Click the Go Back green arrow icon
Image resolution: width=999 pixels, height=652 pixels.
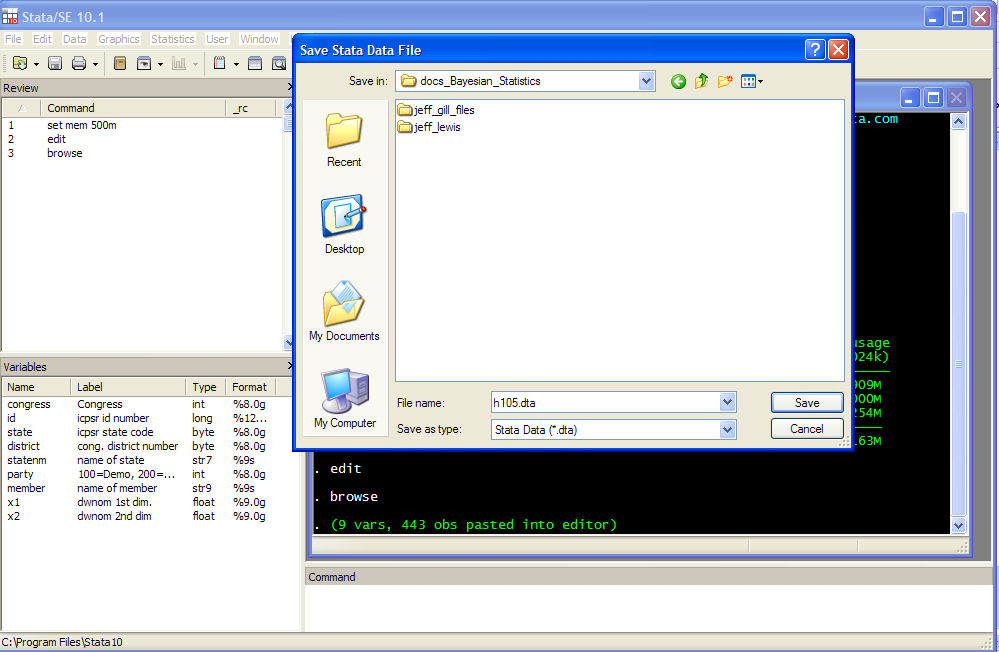click(x=678, y=82)
